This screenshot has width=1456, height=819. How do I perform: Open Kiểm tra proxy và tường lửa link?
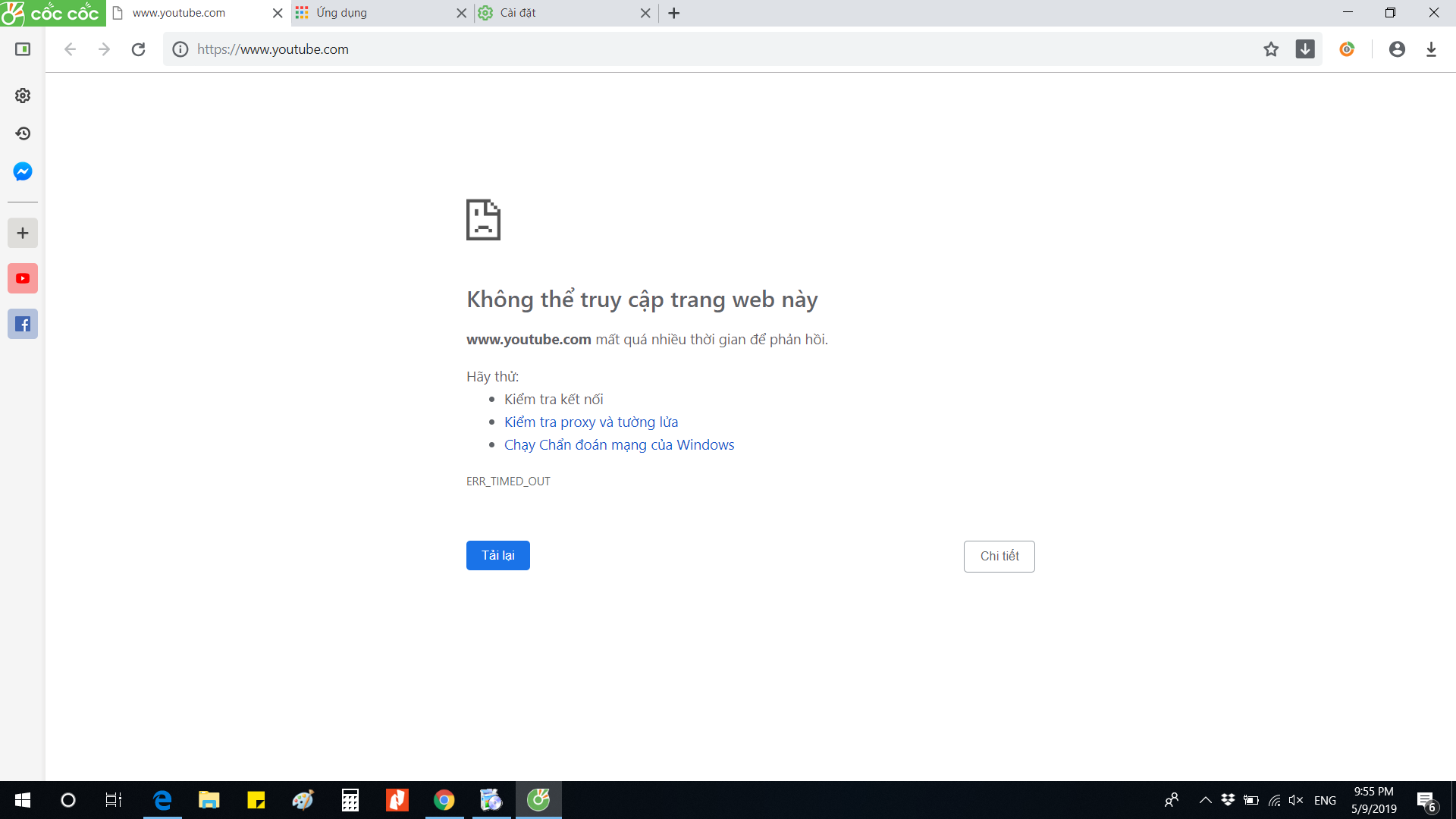tap(591, 422)
